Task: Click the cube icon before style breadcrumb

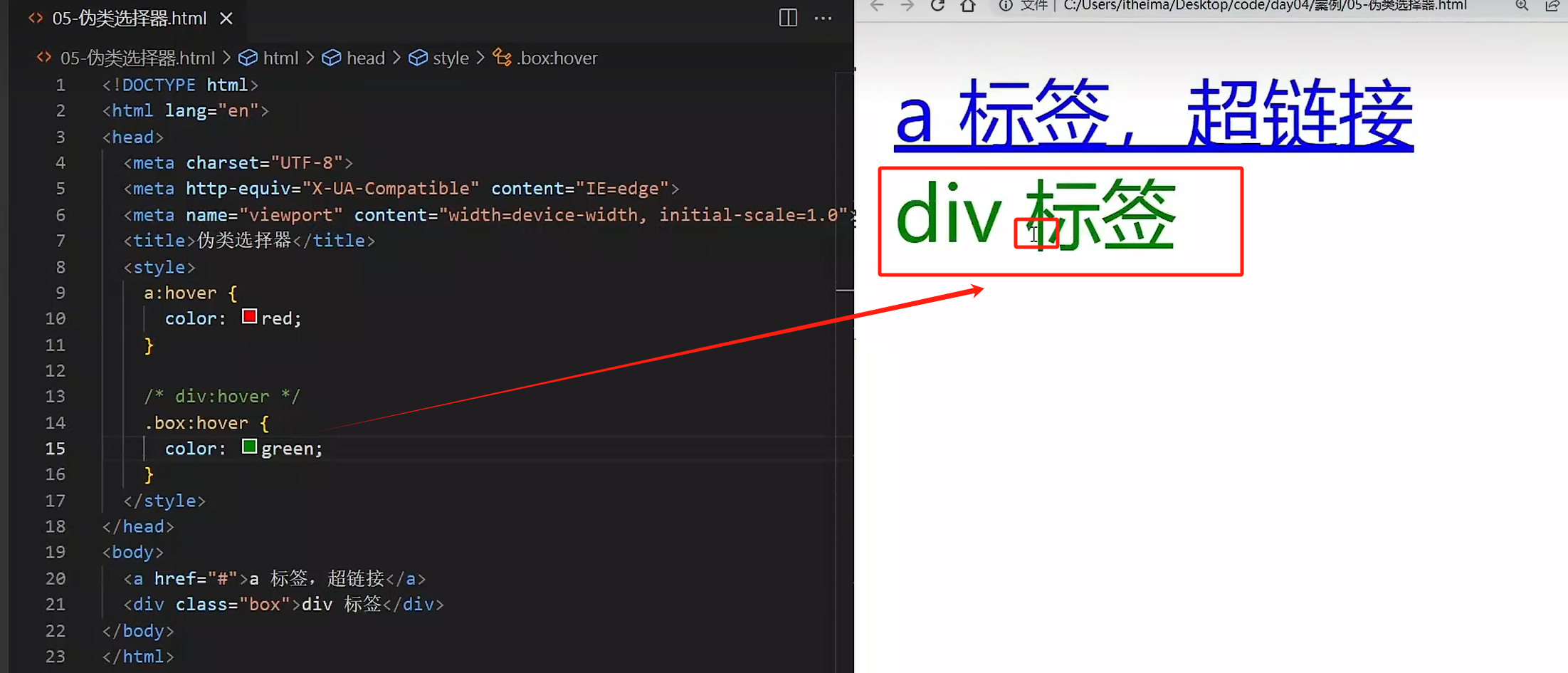Action: [418, 58]
